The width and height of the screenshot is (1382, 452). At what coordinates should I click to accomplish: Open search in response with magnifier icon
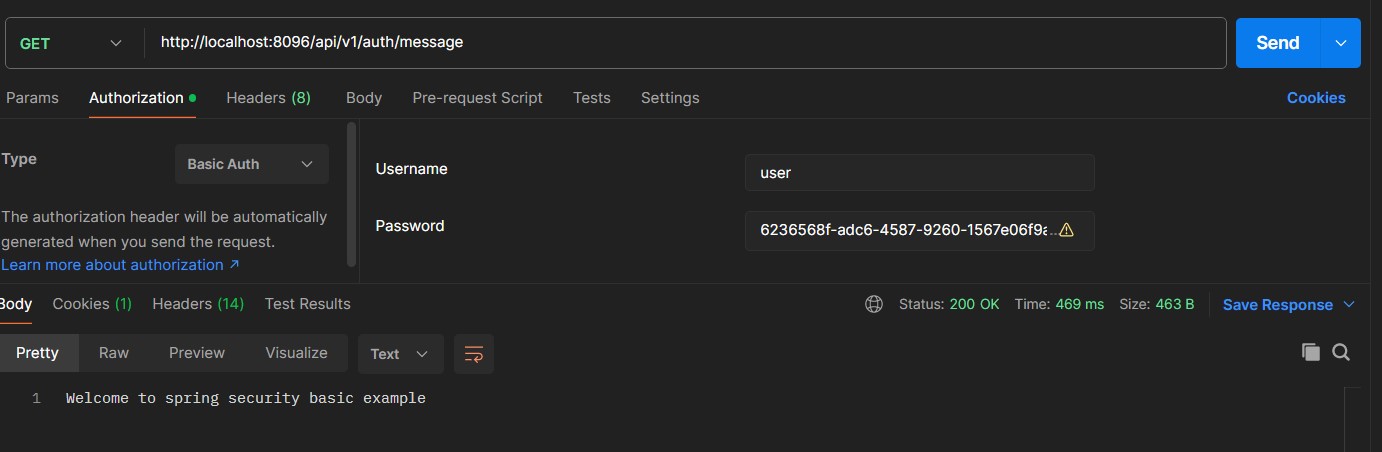(x=1341, y=352)
